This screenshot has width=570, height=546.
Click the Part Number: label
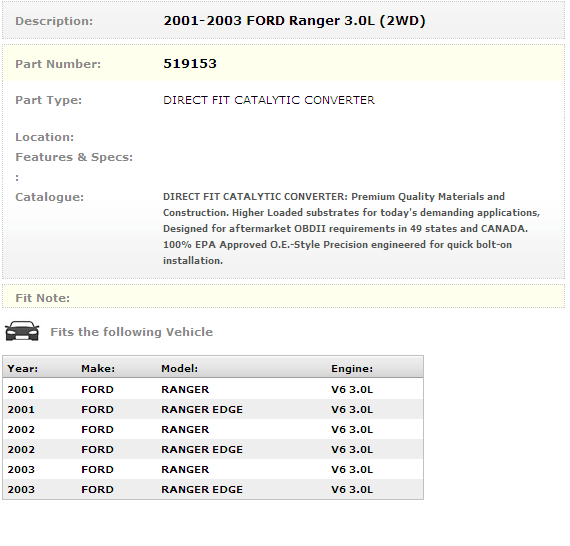58,64
